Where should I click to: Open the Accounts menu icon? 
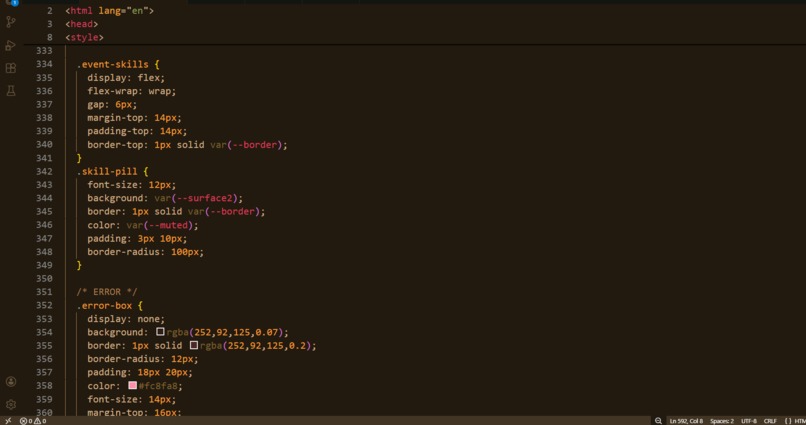(11, 382)
